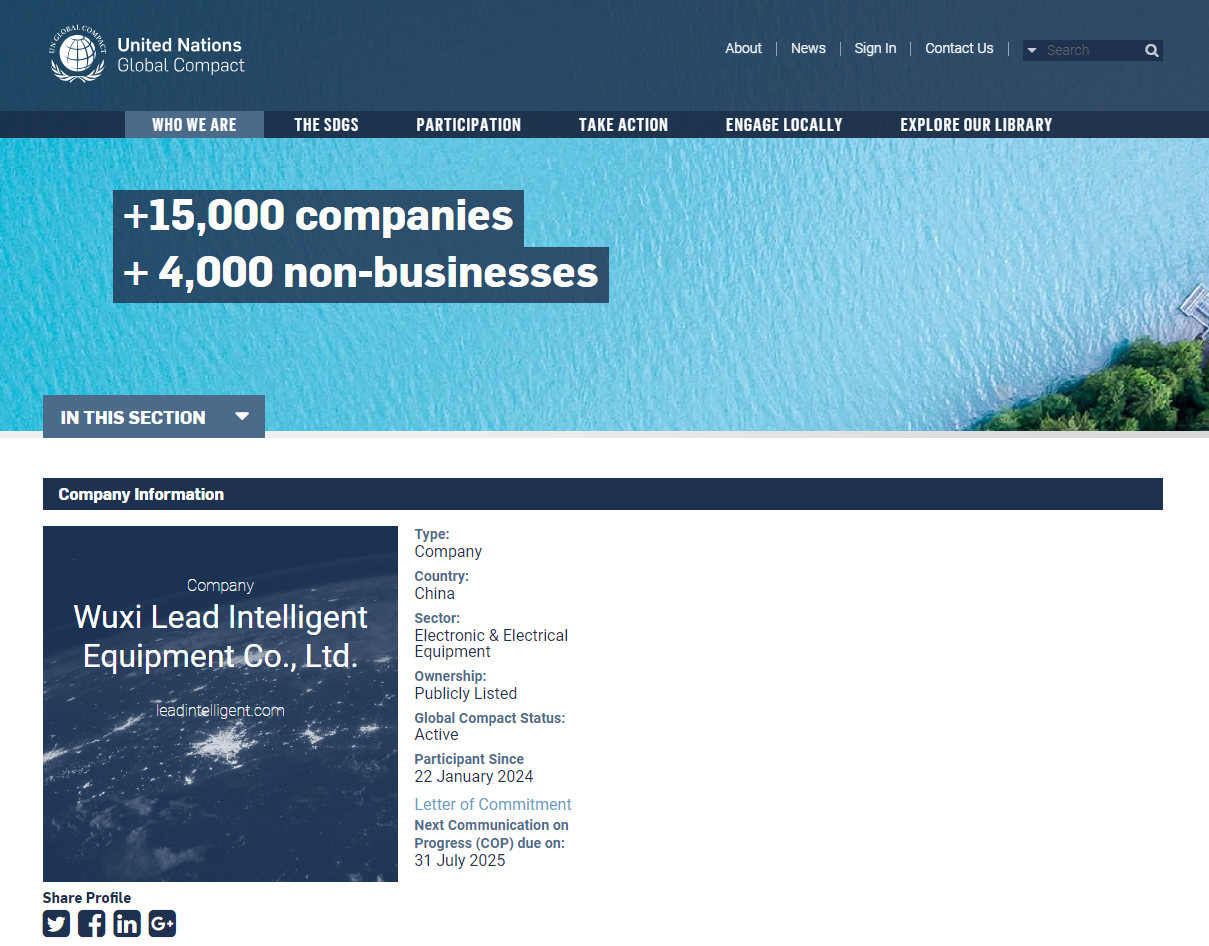The width and height of the screenshot is (1209, 946).
Task: Expand the In This Section menu
Action: point(154,417)
